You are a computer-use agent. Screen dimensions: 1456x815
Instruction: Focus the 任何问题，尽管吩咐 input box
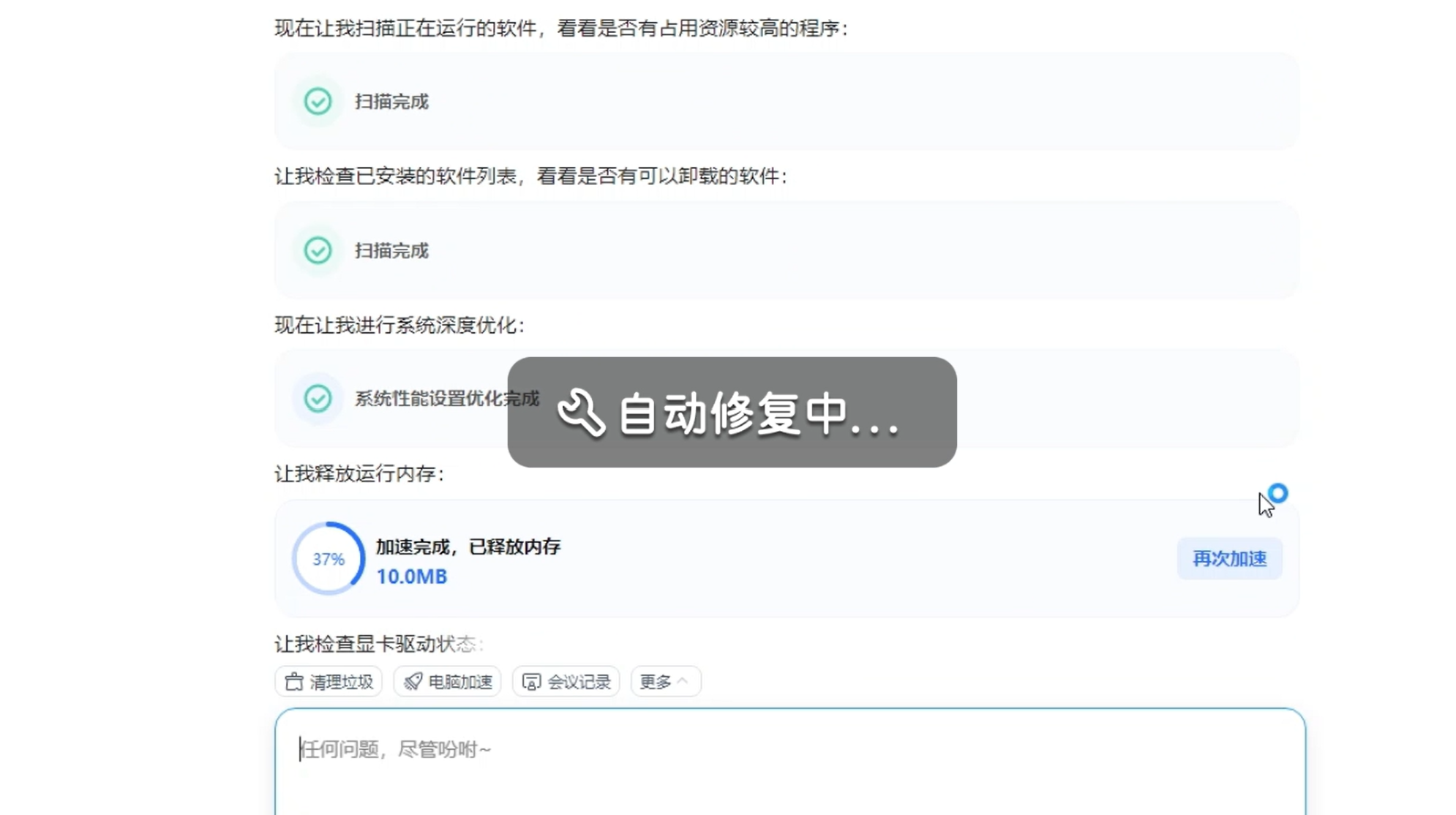point(789,761)
